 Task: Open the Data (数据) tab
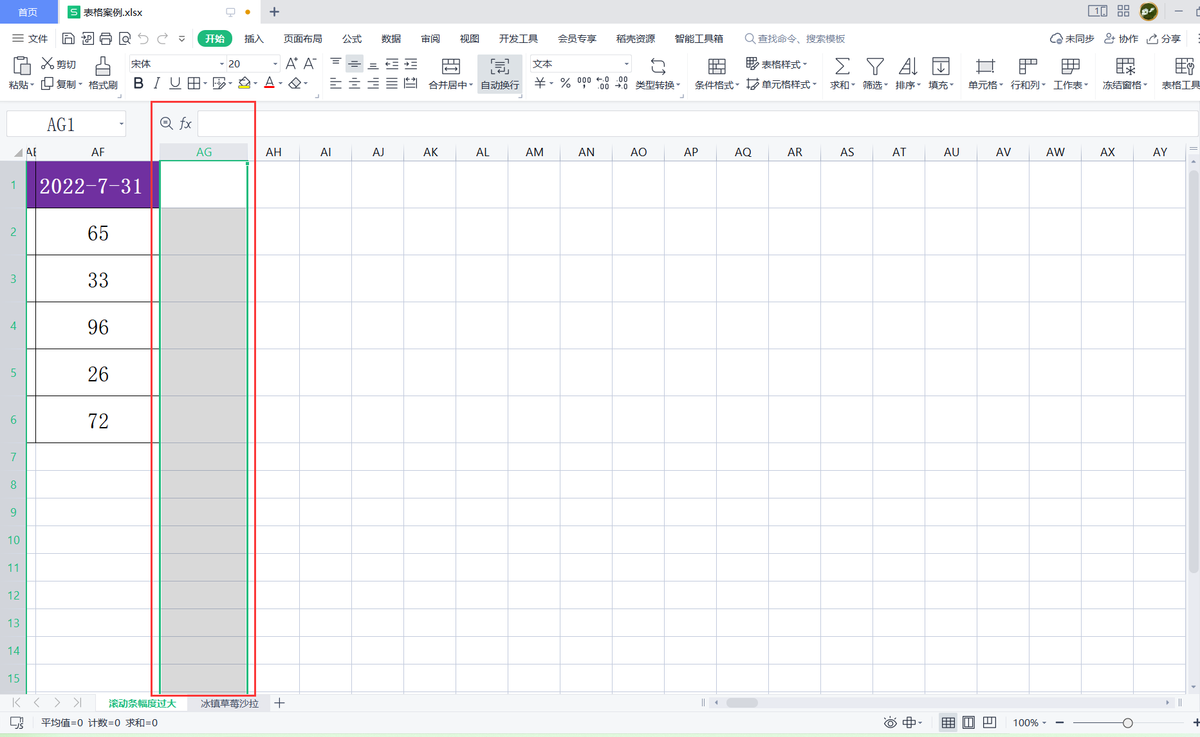(x=391, y=39)
